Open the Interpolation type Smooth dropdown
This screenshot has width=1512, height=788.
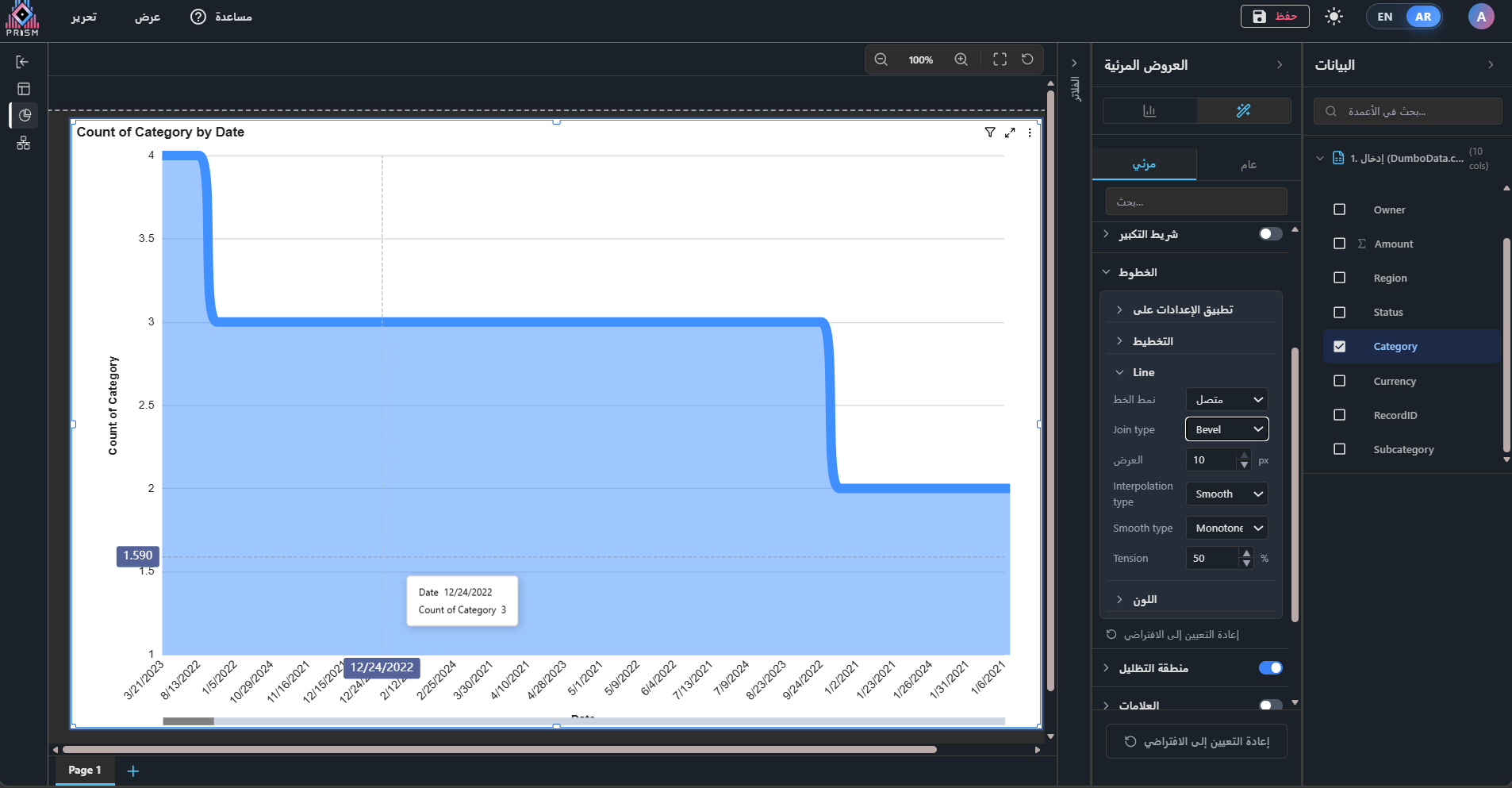coord(1226,494)
